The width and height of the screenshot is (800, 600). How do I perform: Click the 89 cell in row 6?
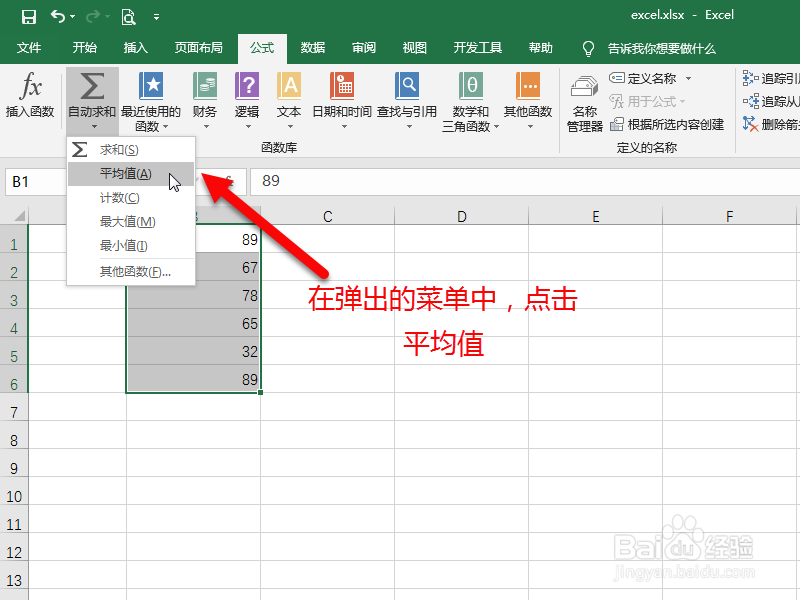tap(194, 379)
